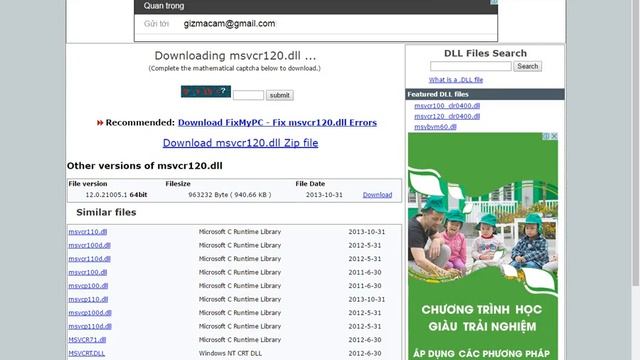Open Download FixMyPC recommended link
Image resolution: width=640 pixels, height=360 pixels.
tap(277, 122)
